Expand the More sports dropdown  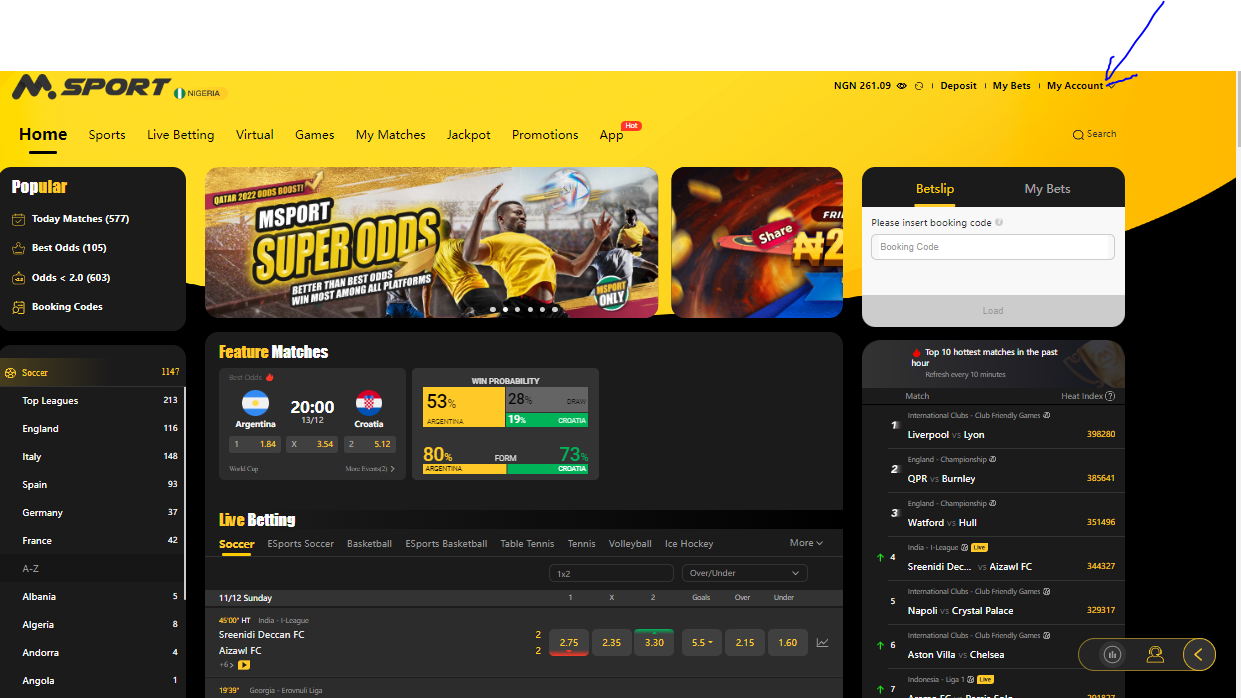tap(806, 543)
